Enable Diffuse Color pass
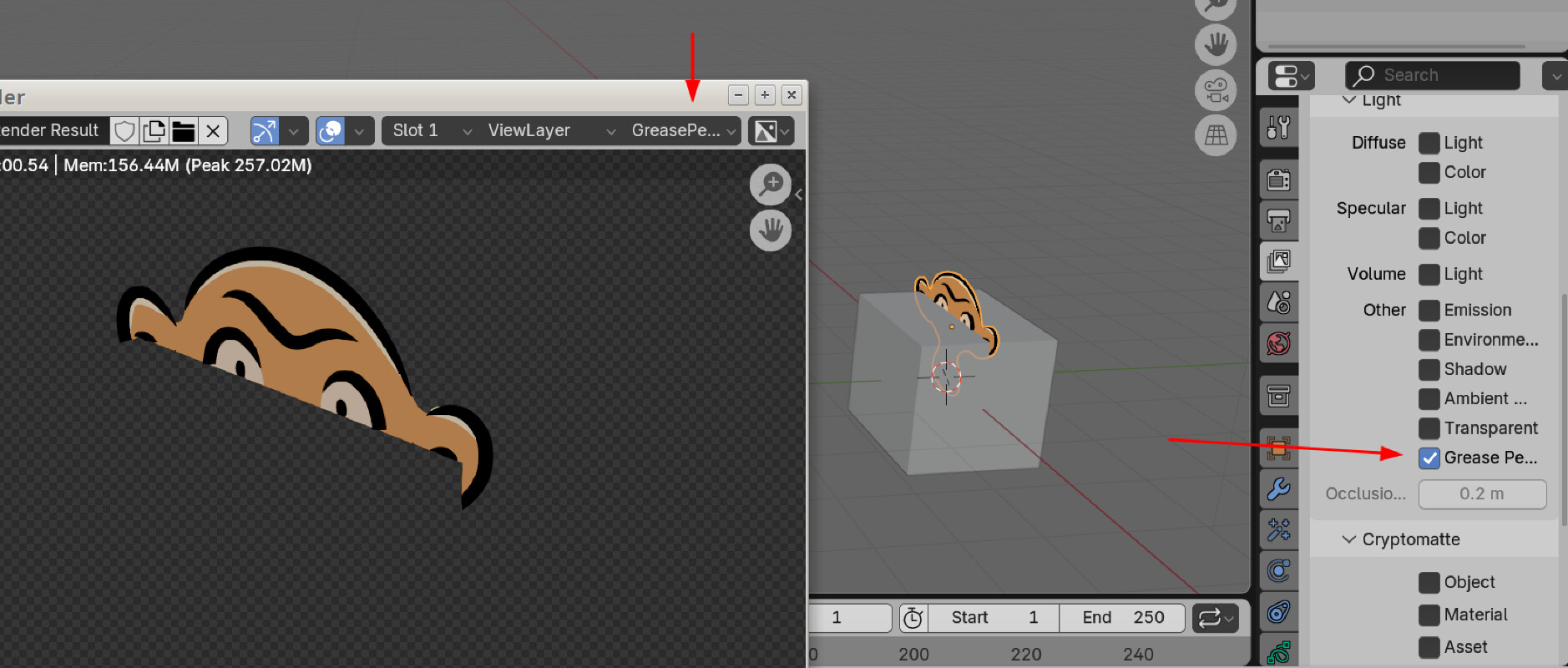This screenshot has height=668, width=1568. 1429,172
